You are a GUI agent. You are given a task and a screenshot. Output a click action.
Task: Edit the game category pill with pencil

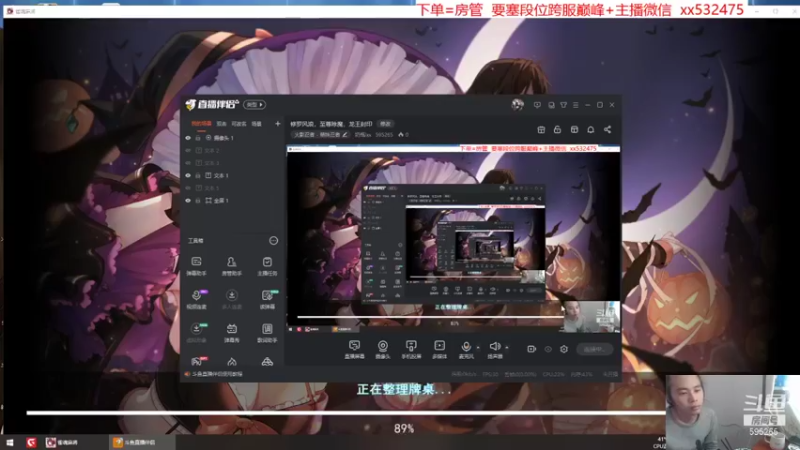pos(320,135)
